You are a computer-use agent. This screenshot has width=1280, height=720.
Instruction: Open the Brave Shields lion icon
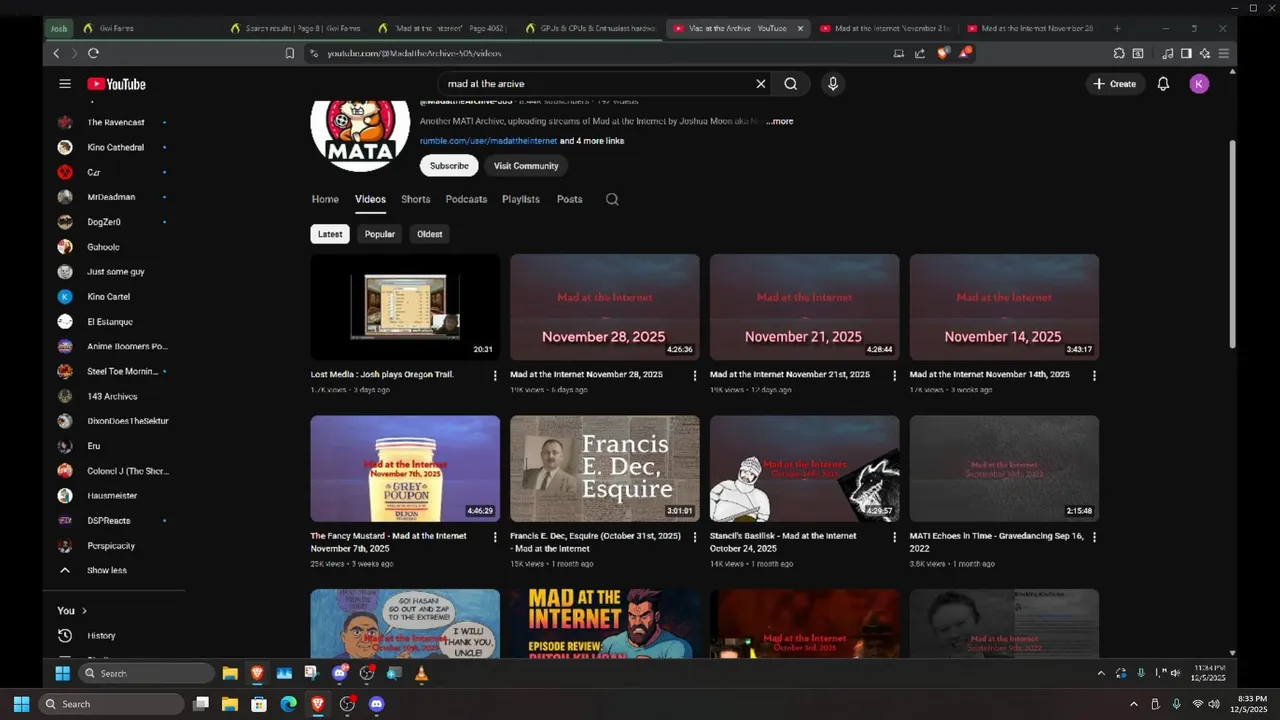[943, 53]
